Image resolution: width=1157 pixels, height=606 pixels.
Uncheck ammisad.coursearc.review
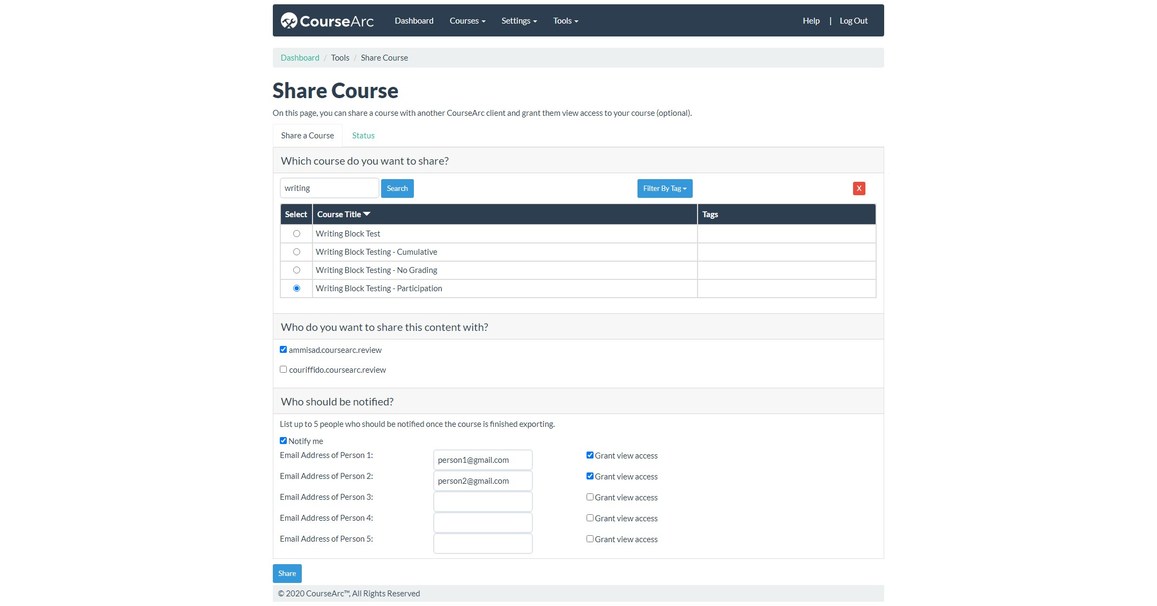click(x=282, y=348)
